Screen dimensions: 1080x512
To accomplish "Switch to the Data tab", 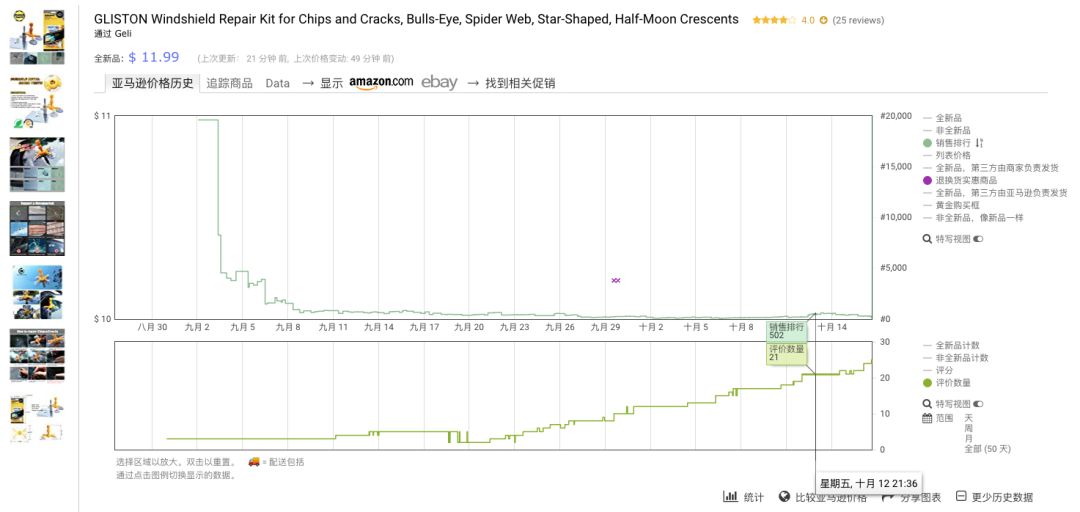I will pos(277,83).
